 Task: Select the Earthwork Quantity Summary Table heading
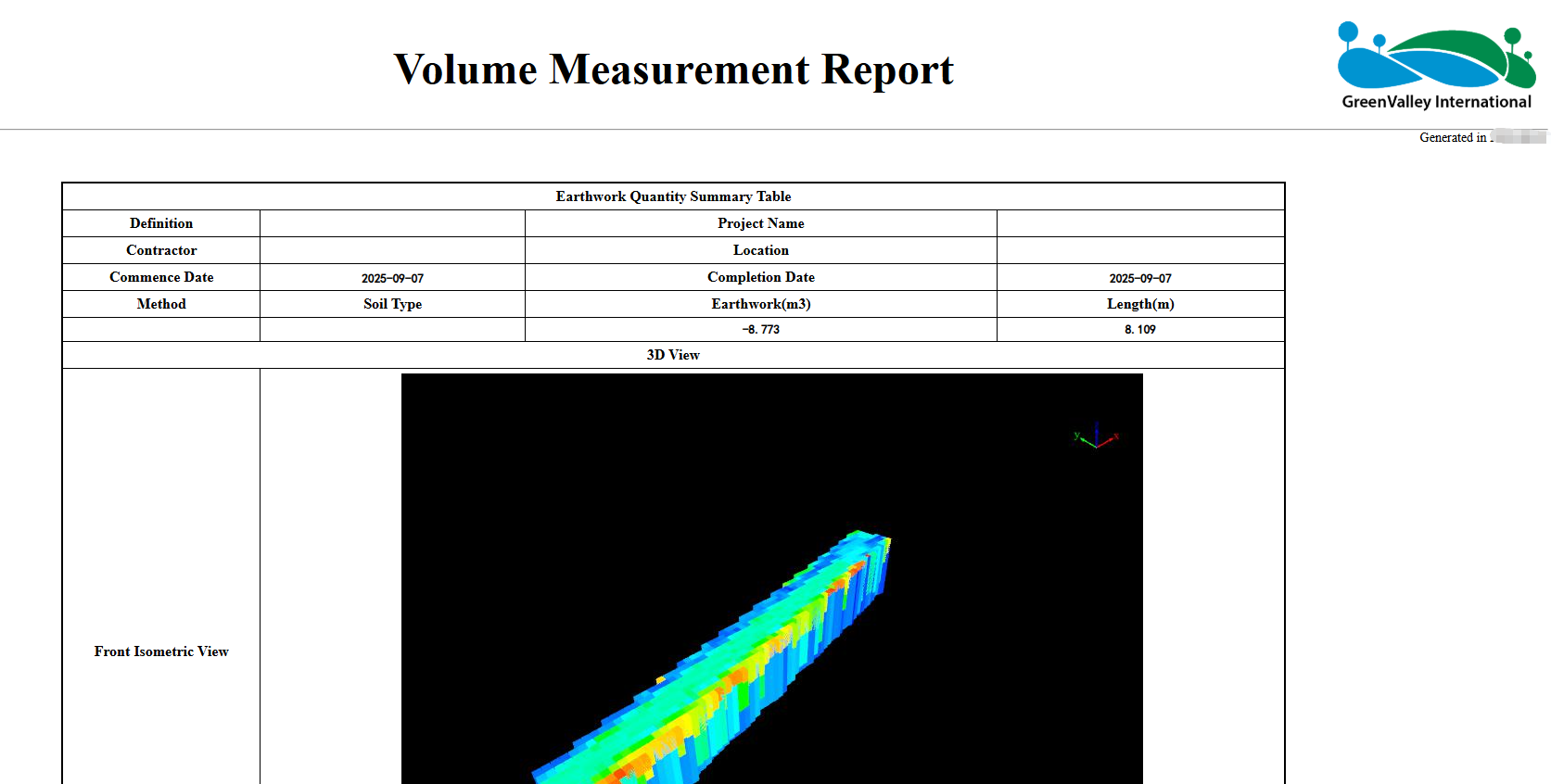point(673,196)
